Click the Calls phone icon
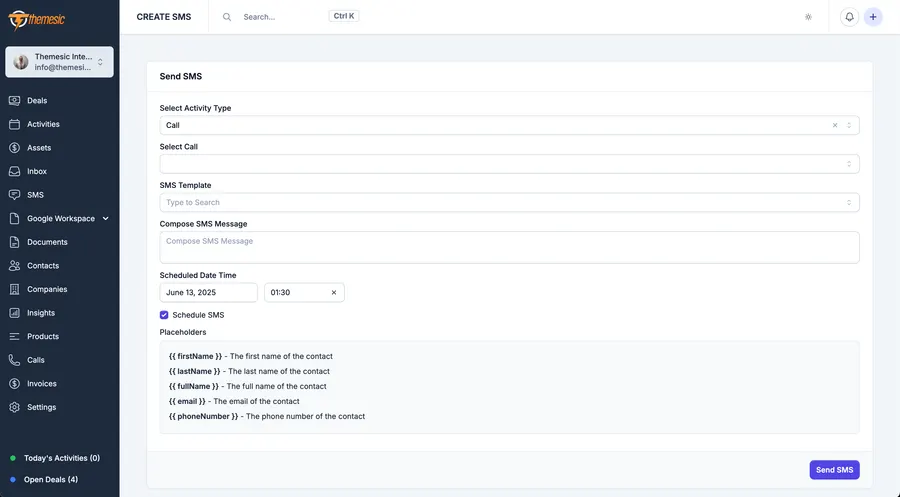 (14, 360)
